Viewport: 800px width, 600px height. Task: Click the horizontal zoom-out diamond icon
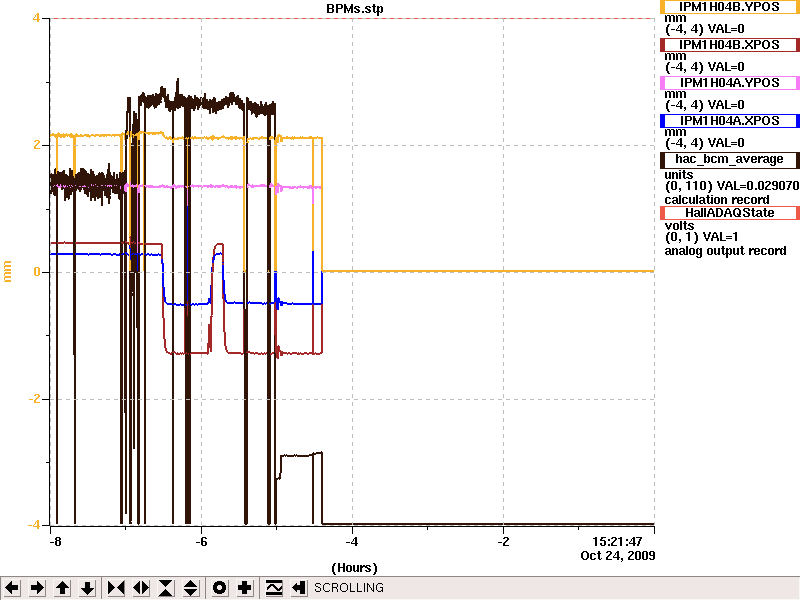click(x=141, y=588)
